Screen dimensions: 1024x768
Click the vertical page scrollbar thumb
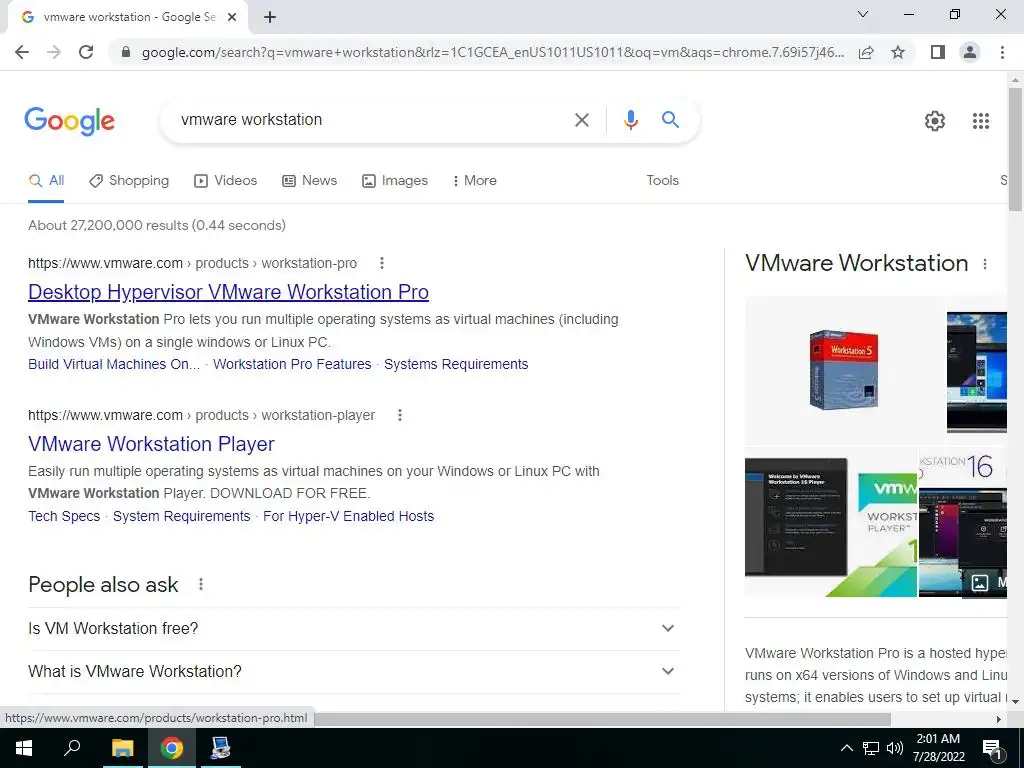click(1015, 150)
